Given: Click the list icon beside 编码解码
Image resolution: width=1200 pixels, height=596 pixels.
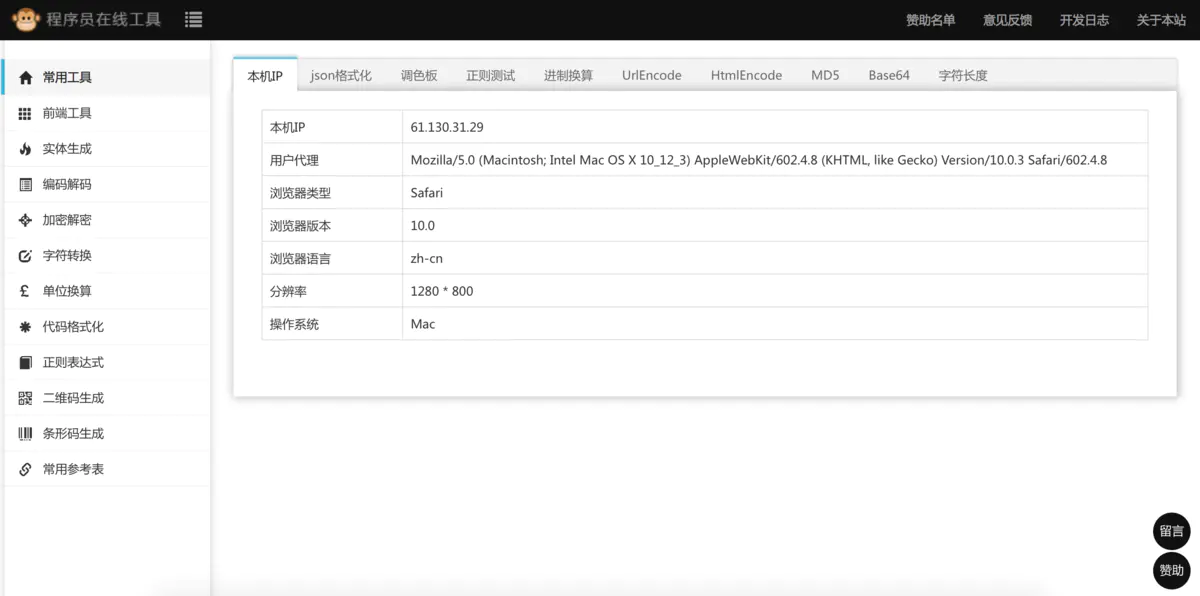Looking at the screenshot, I should pos(25,184).
